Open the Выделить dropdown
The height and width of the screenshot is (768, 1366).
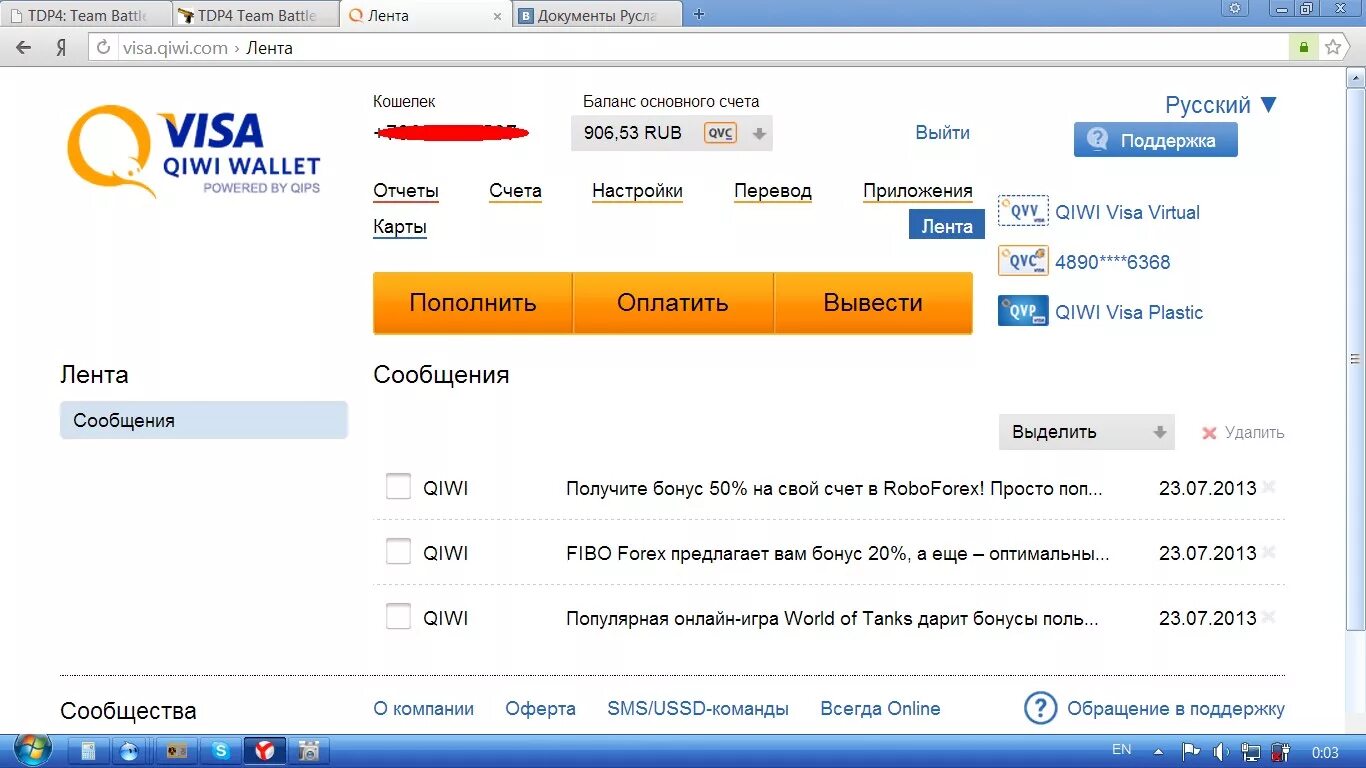pyautogui.click(x=1086, y=432)
